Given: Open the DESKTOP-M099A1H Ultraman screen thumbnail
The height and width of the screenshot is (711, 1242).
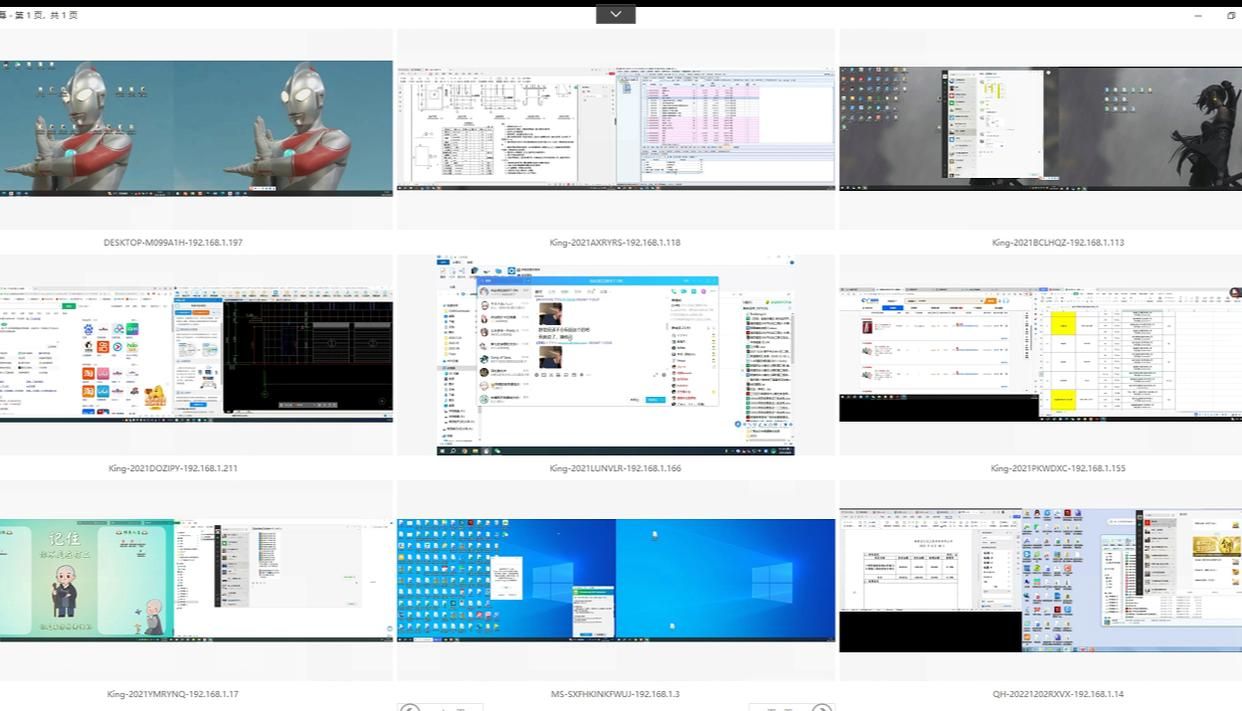Looking at the screenshot, I should pos(196,128).
